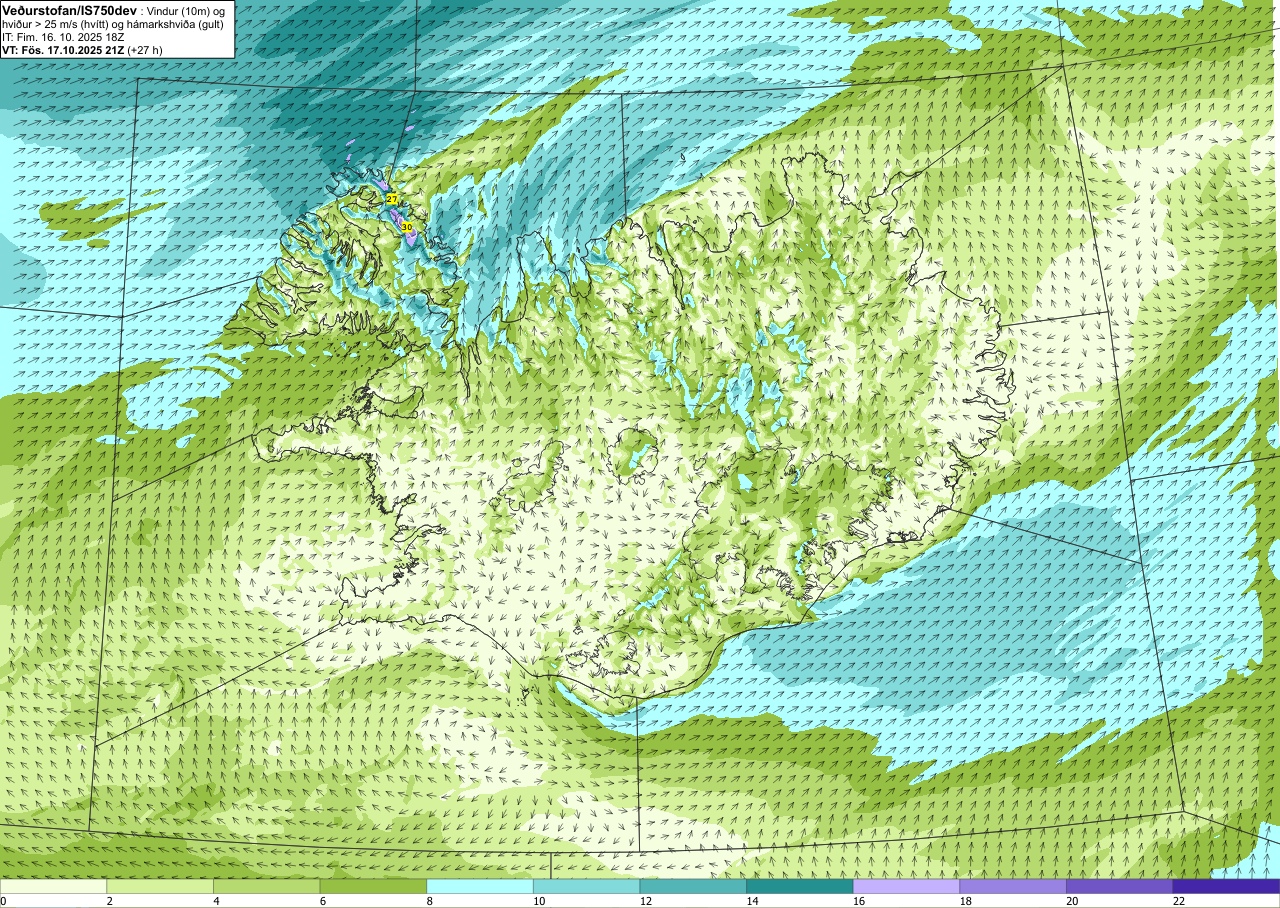The width and height of the screenshot is (1280, 908).
Task: Click the legend tick label "12"
Action: point(645,901)
